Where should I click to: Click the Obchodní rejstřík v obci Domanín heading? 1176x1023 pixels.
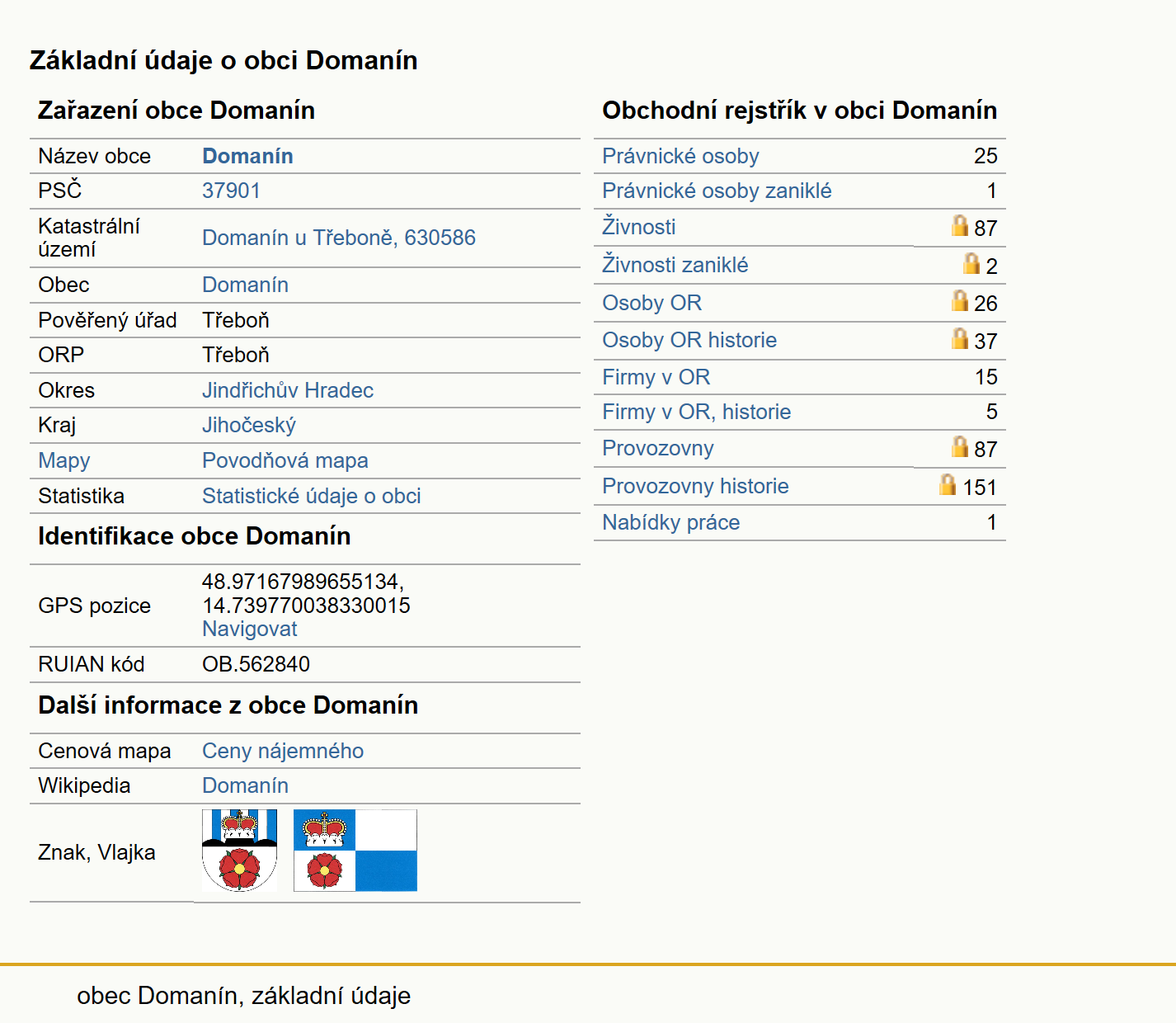(799, 111)
